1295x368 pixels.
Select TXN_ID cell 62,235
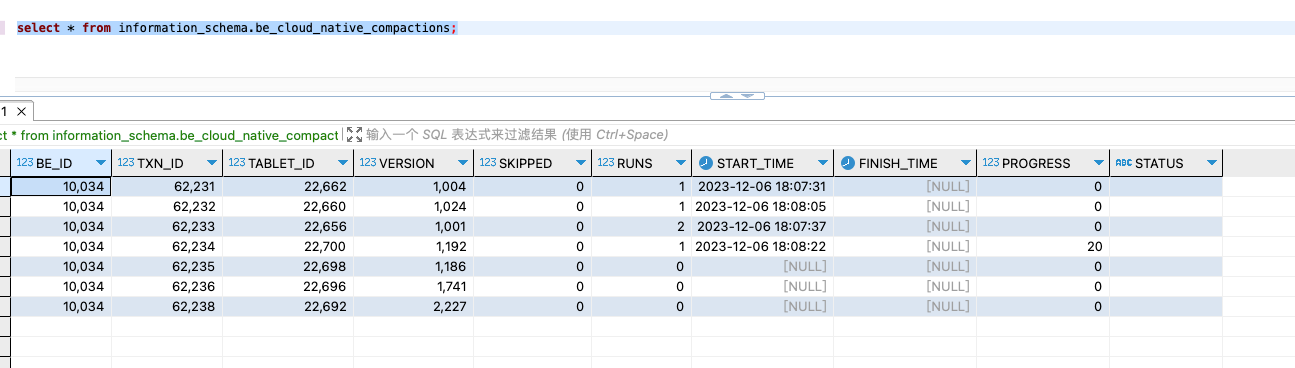166,266
